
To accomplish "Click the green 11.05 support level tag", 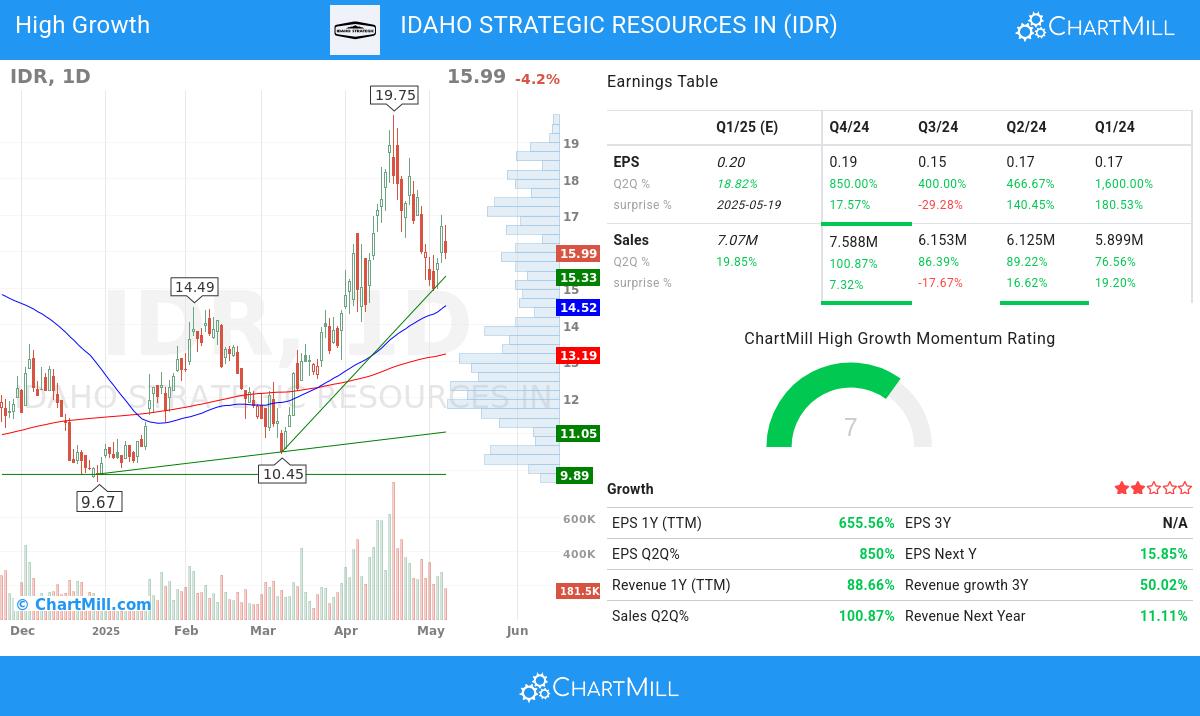I will point(578,433).
